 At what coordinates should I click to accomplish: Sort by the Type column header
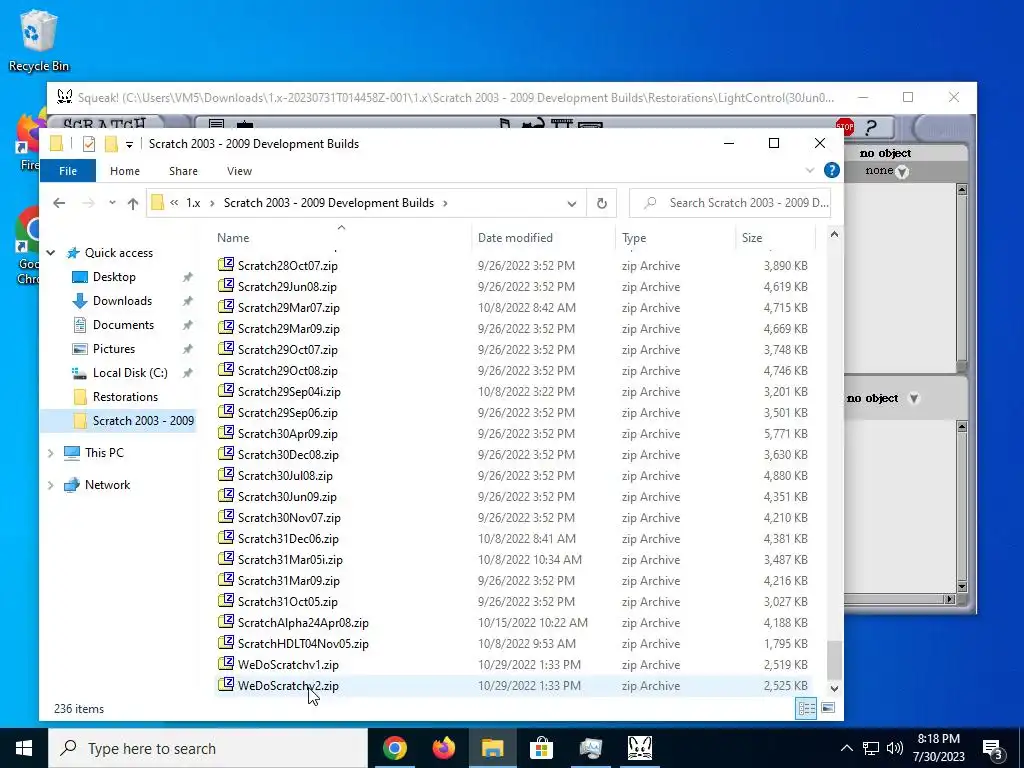675,238
